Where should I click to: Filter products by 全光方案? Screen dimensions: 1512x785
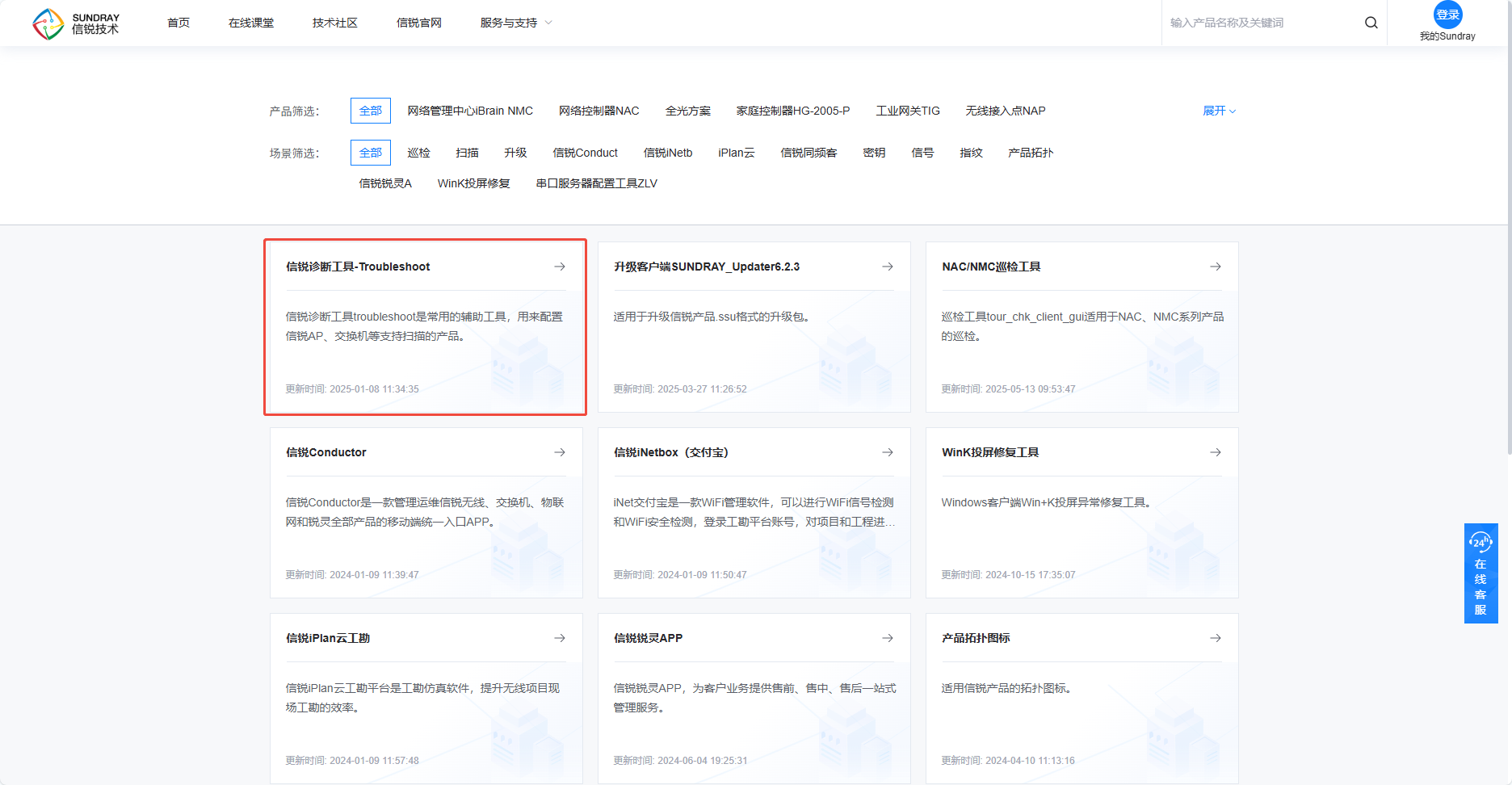688,111
